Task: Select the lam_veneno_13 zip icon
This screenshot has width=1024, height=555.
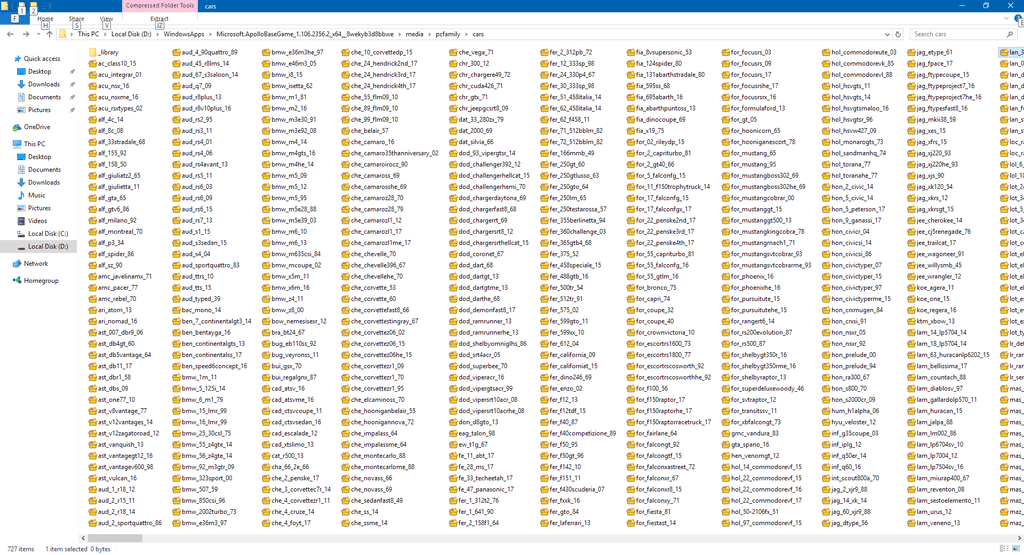Action: pyautogui.click(x=911, y=523)
